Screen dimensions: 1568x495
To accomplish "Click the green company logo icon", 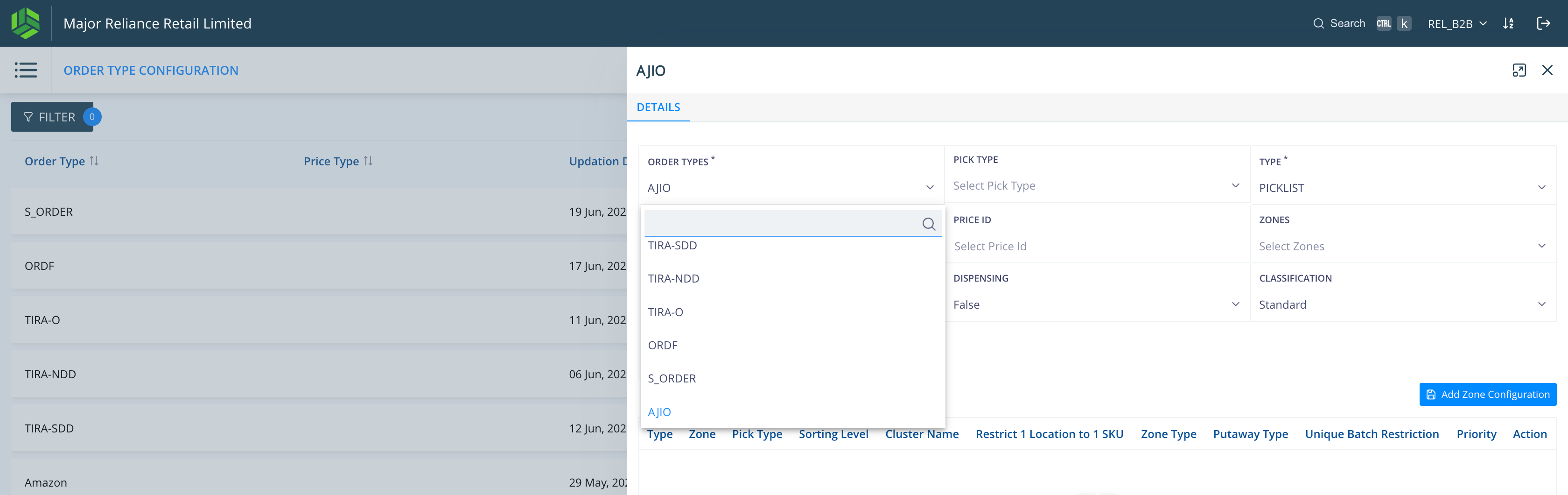I will tap(25, 23).
